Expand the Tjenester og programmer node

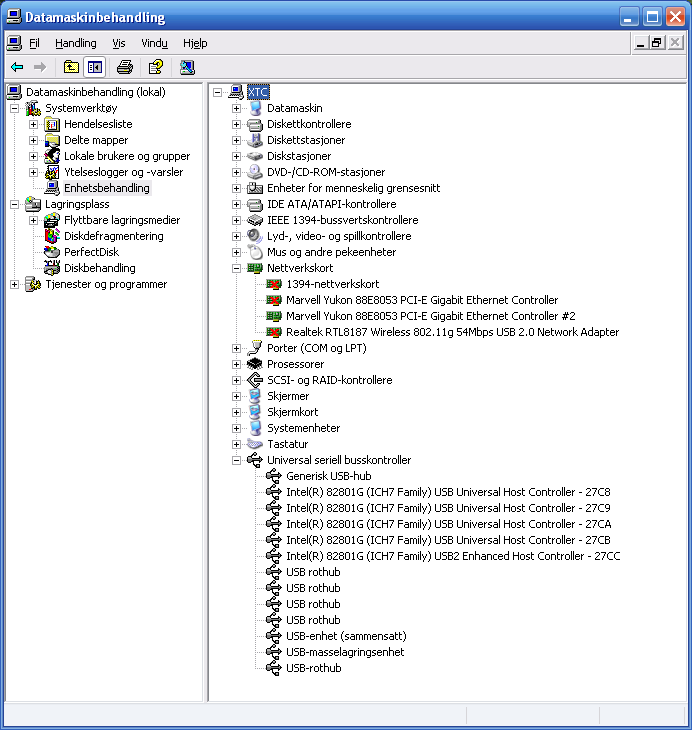(x=14, y=284)
